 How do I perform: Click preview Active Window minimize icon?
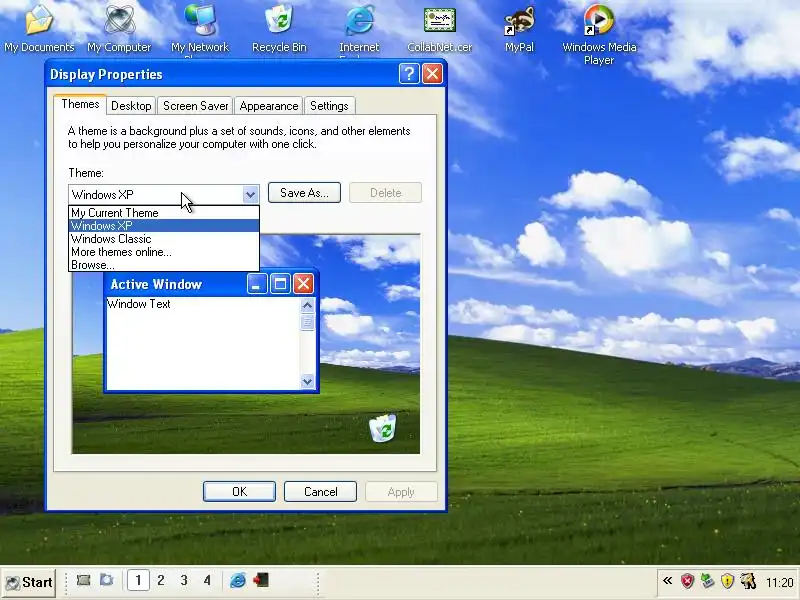257,284
